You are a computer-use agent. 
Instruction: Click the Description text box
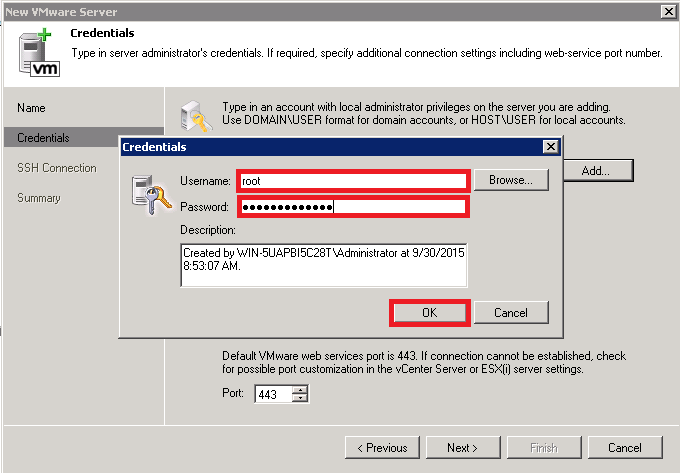[324, 265]
